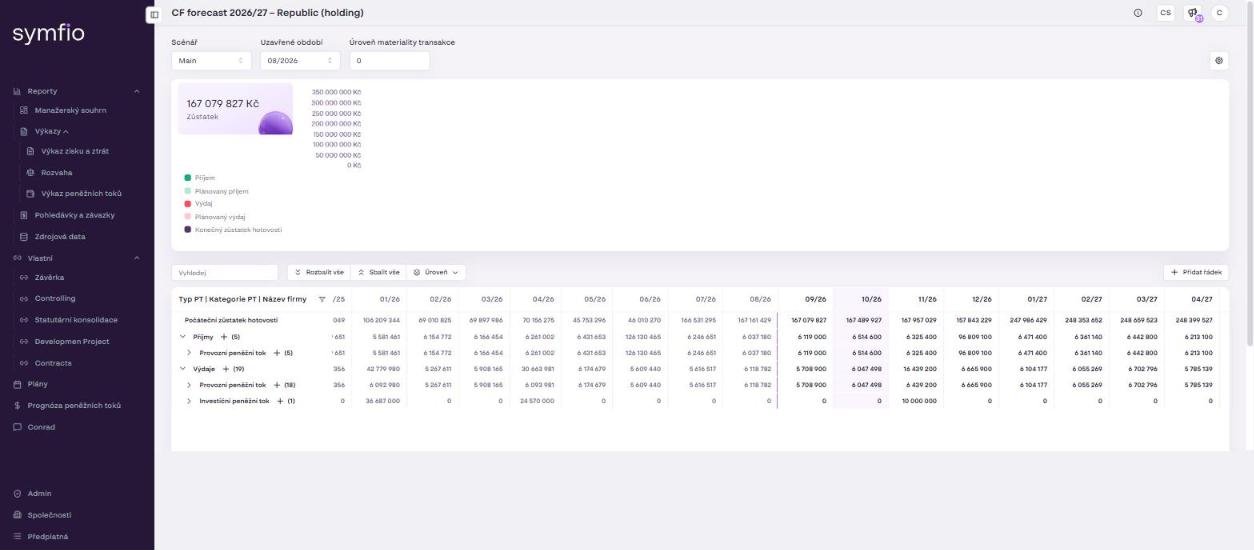This screenshot has height=550, width=1254.
Task: Collapse the Příjmy row
Action: (x=183, y=337)
